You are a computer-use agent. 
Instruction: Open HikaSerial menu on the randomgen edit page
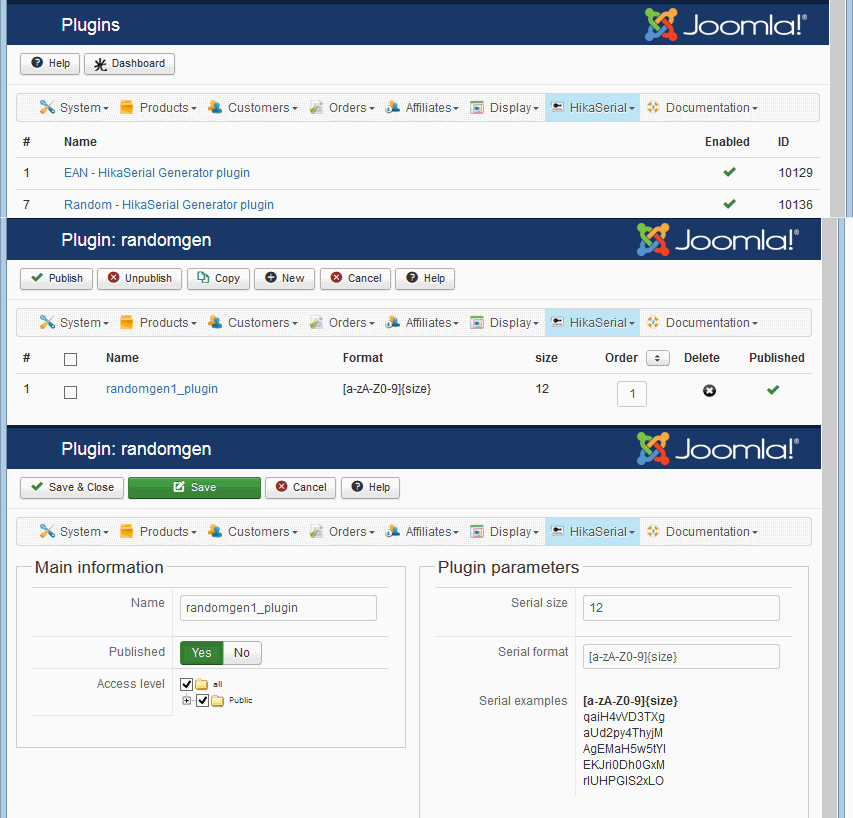[592, 531]
